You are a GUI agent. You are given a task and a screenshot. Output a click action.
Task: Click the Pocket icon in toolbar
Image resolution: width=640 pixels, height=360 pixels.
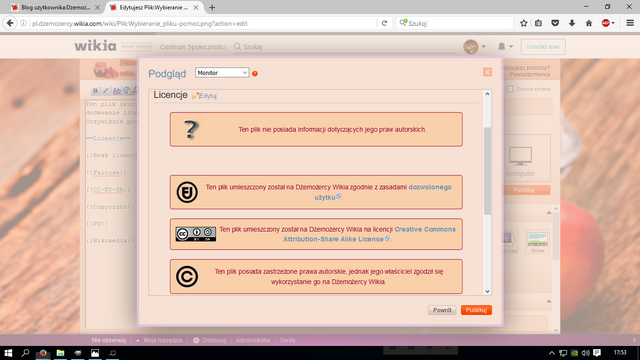[555, 23]
